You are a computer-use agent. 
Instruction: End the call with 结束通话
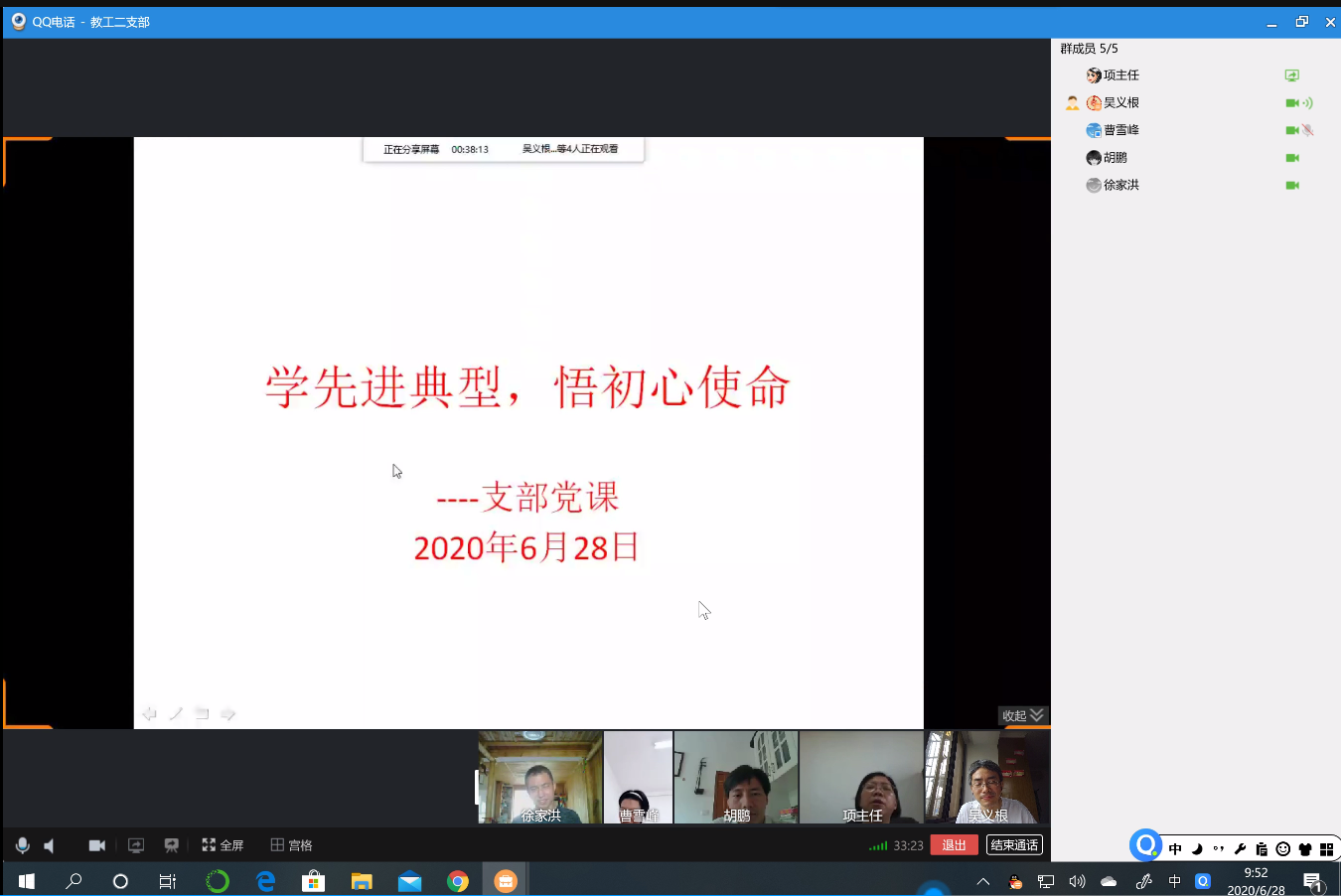pos(1013,845)
